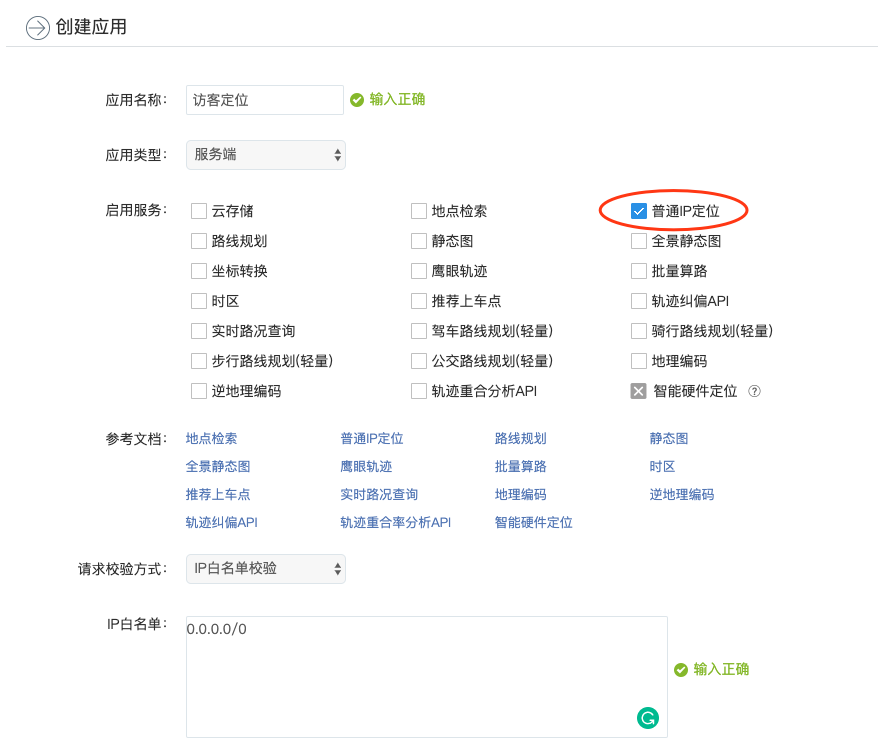Enable the 云存储 service
Viewport: 878px width, 749px height.
point(198,211)
